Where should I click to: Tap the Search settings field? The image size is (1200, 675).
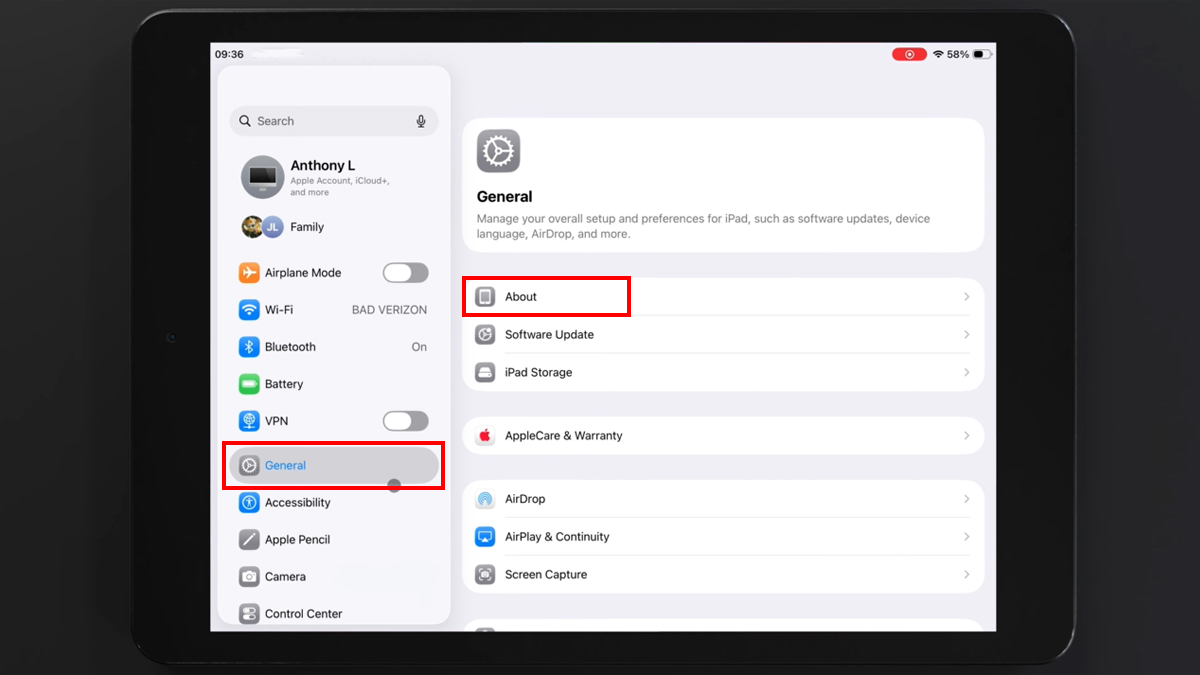point(334,121)
